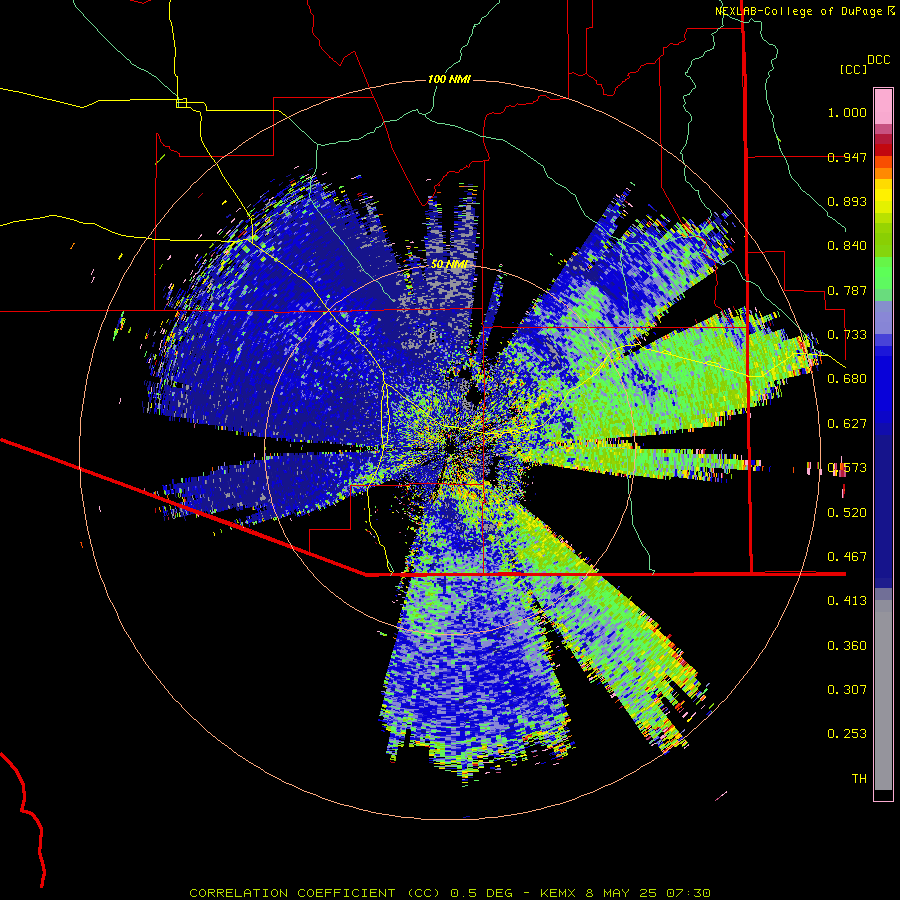Click the TH threshold label in legend
The height and width of the screenshot is (900, 900).
tap(859, 779)
